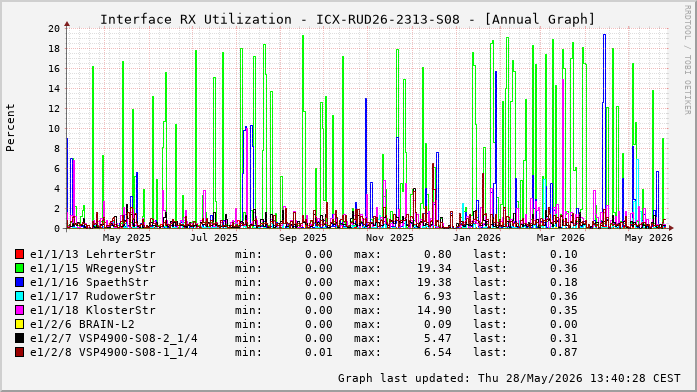697x392 pixels.
Task: Click the 10 tick on the y-axis
Action: tap(54, 128)
